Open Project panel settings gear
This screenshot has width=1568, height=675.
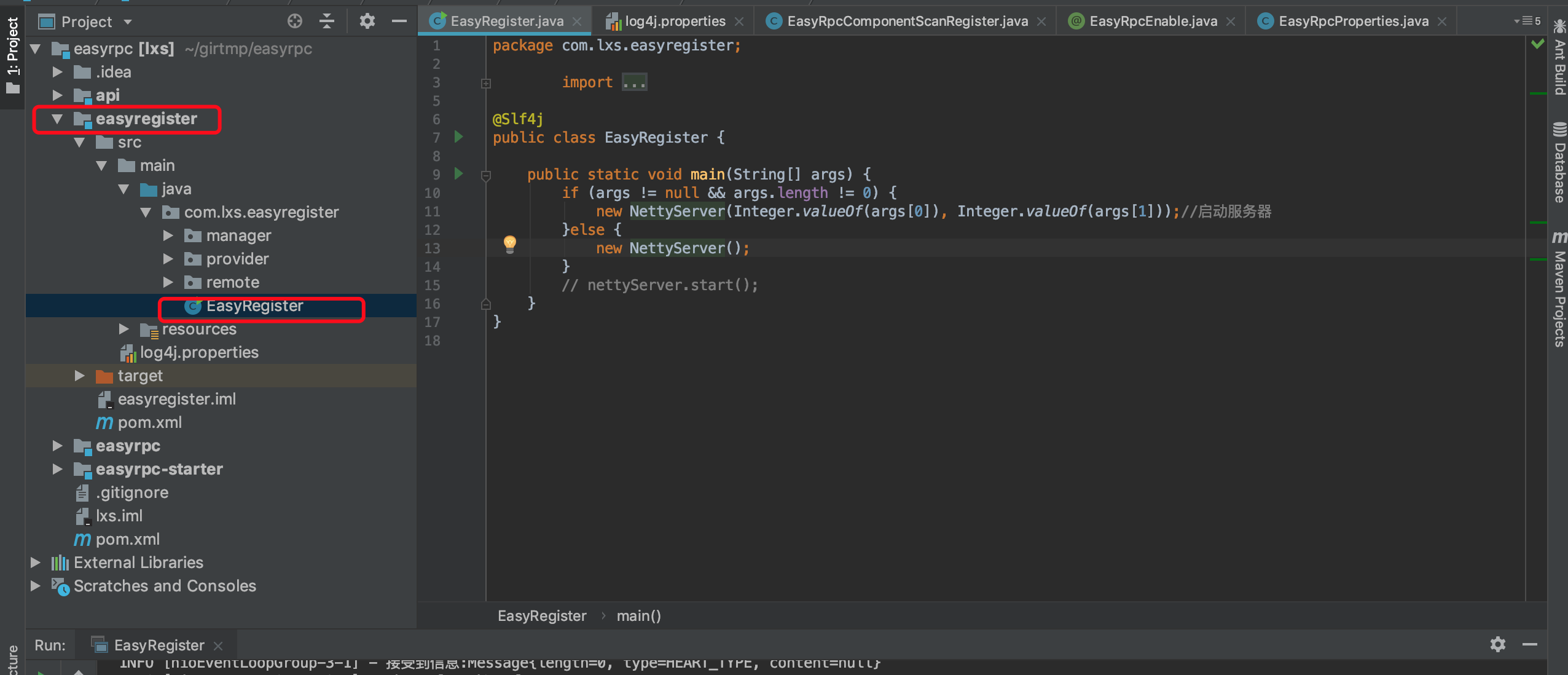pyautogui.click(x=367, y=22)
